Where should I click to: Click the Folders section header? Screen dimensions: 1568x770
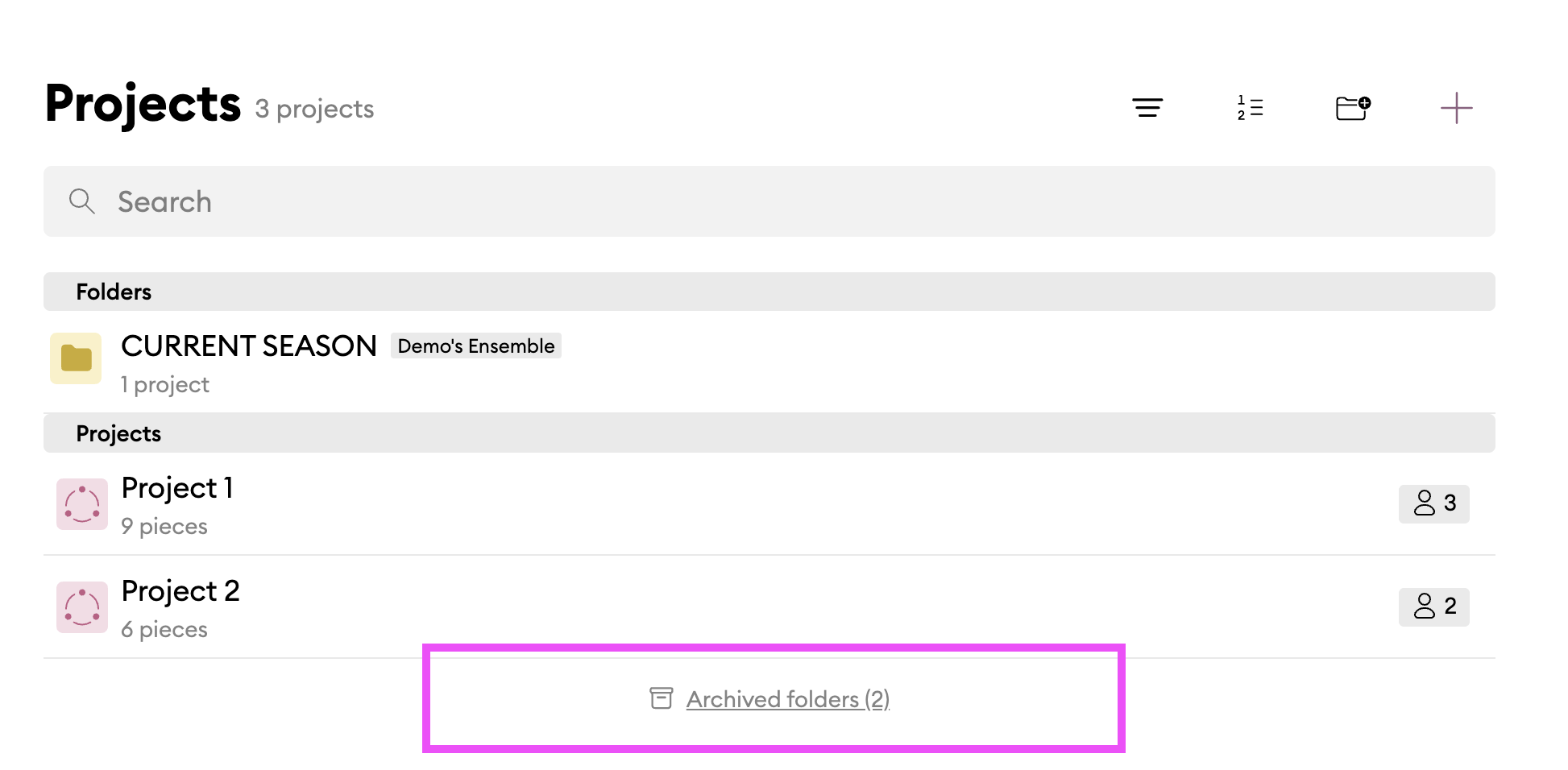(x=114, y=292)
